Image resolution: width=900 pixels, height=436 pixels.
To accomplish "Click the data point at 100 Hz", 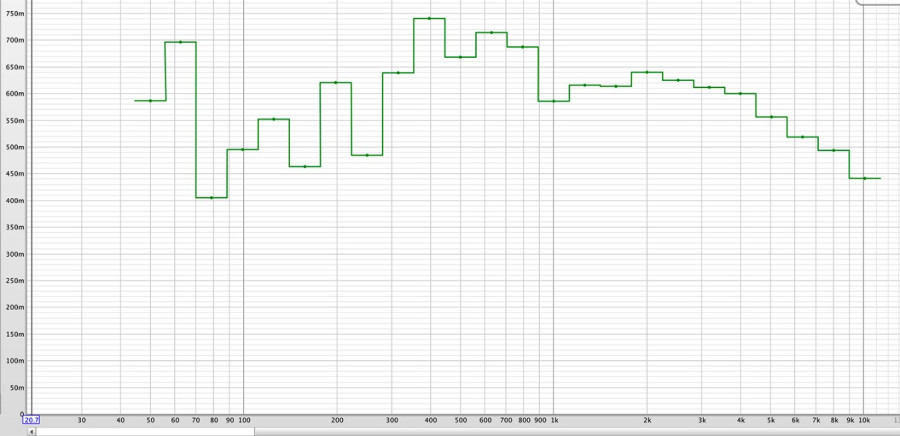I will (x=243, y=149).
